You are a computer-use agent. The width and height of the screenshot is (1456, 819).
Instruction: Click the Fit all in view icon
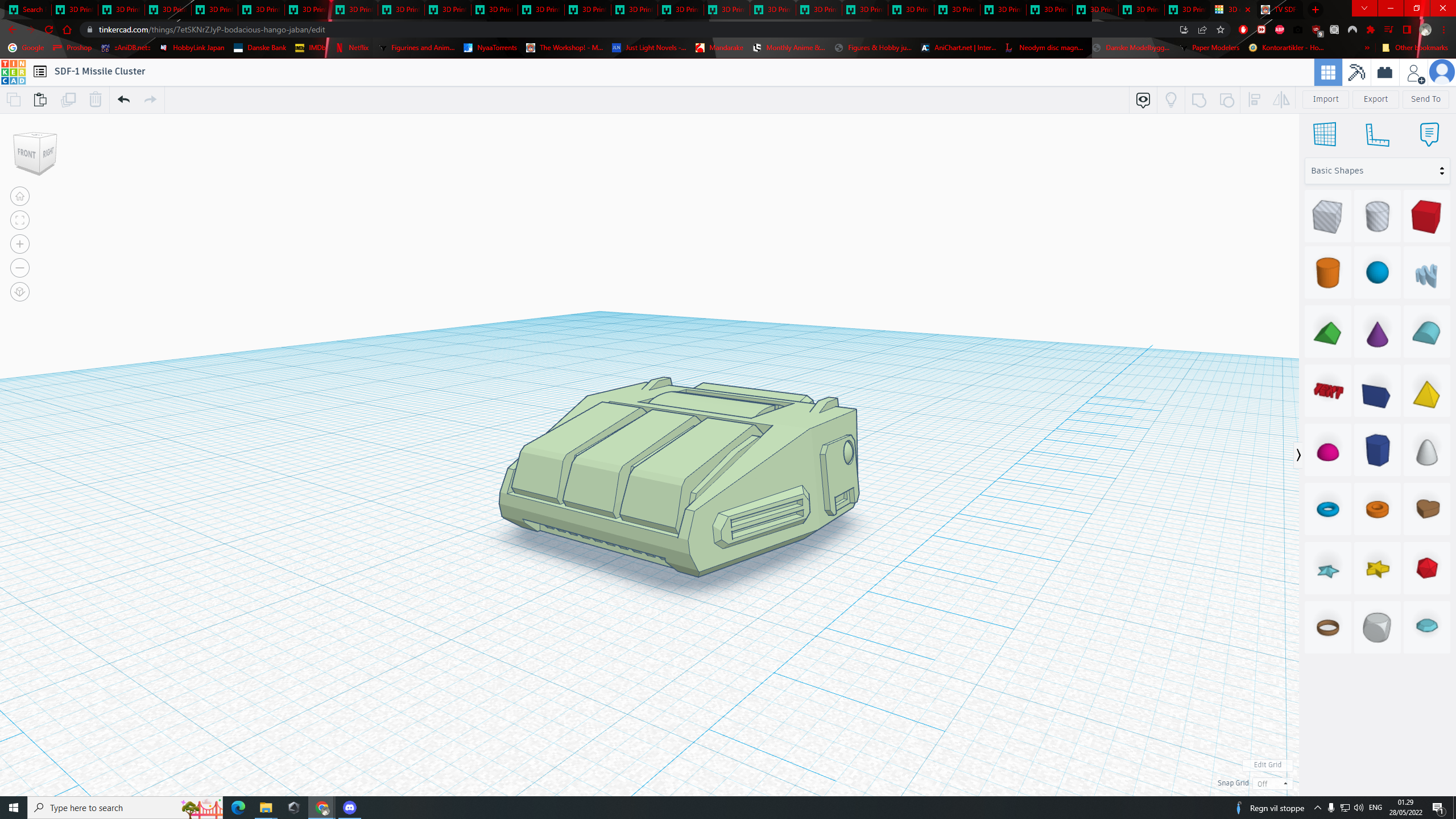[20, 220]
